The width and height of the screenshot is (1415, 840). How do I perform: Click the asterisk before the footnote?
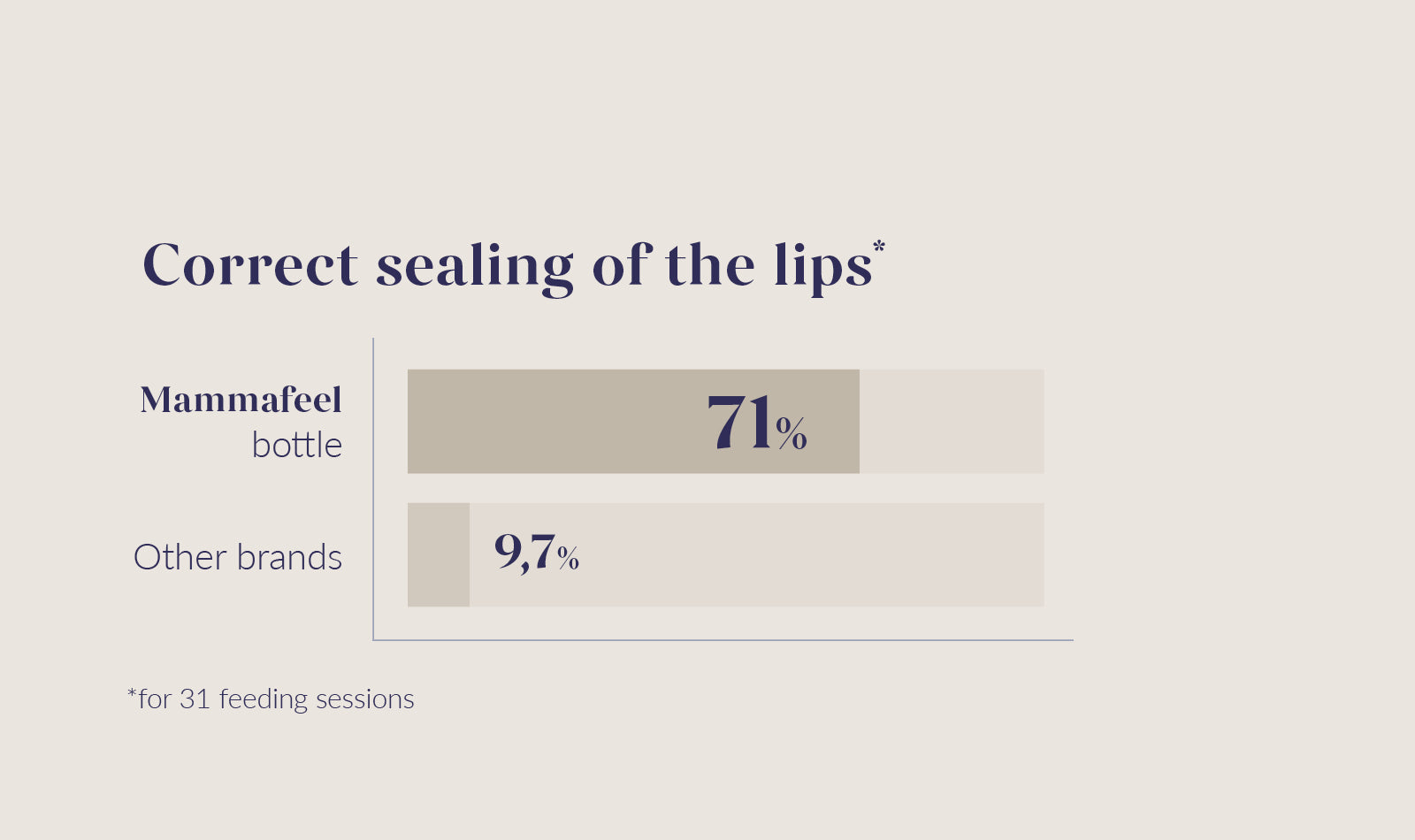coord(132,694)
